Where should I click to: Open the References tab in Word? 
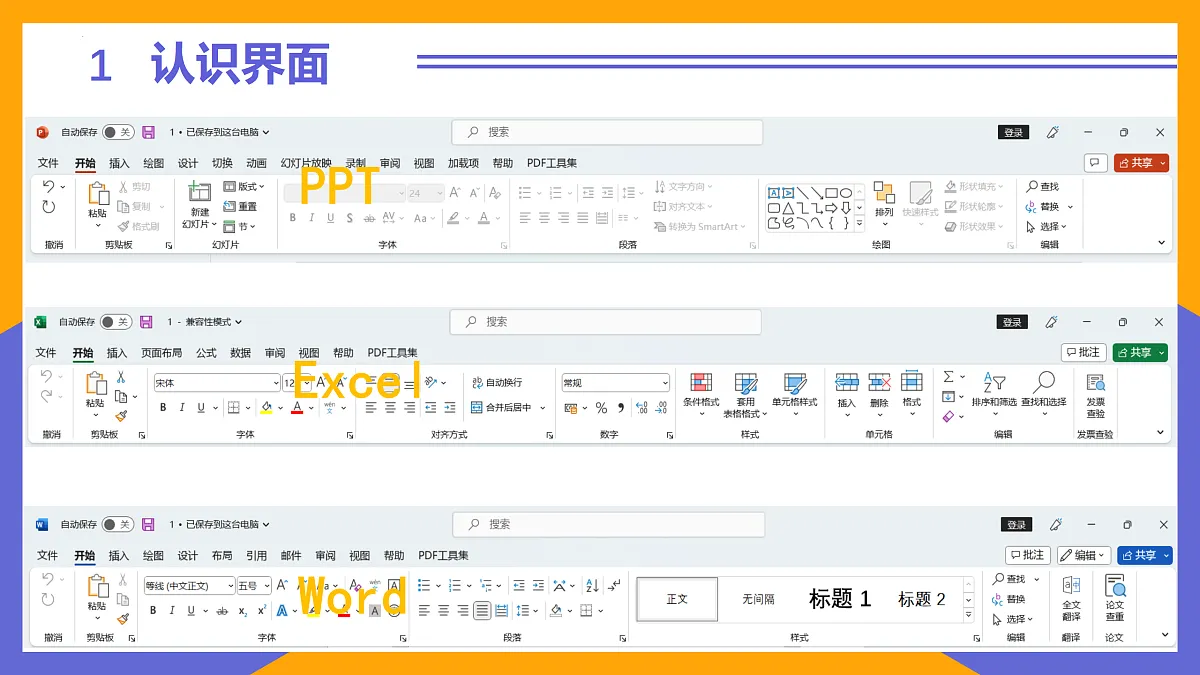point(256,555)
